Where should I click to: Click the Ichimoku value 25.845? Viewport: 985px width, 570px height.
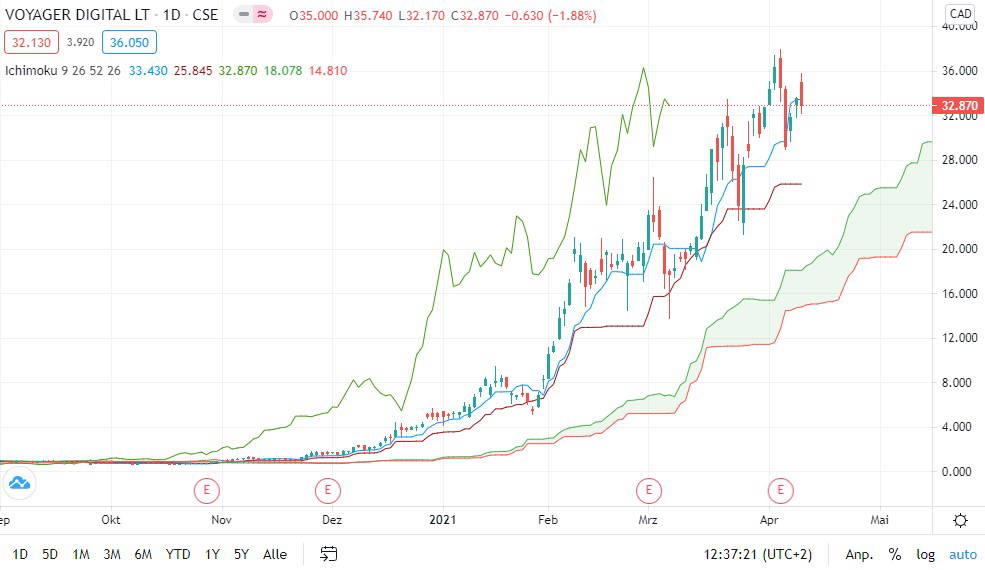pos(193,70)
